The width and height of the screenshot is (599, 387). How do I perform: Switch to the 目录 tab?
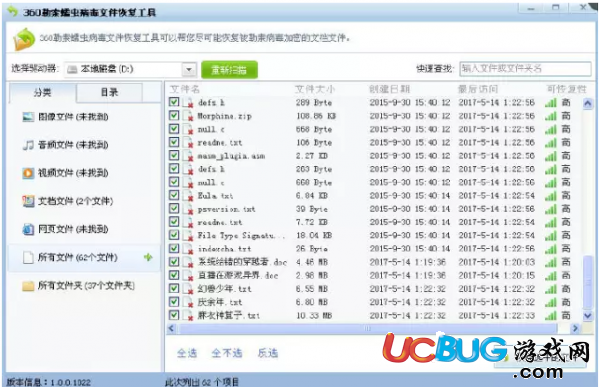tap(109, 92)
